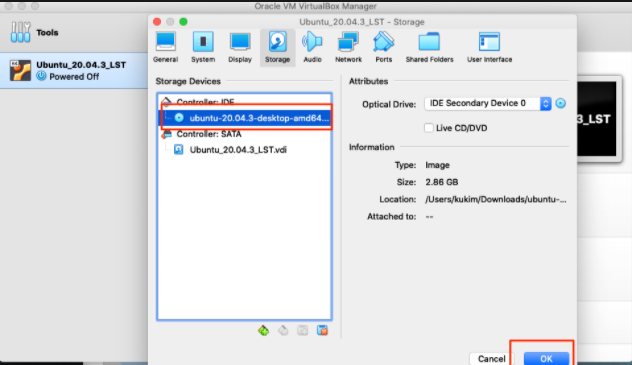Select the Storage settings icon
This screenshot has width=632, height=365.
[x=277, y=48]
